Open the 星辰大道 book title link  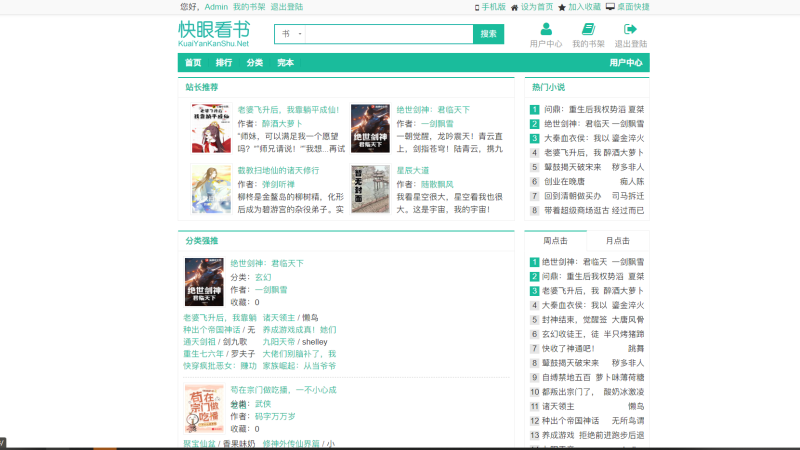pos(412,170)
